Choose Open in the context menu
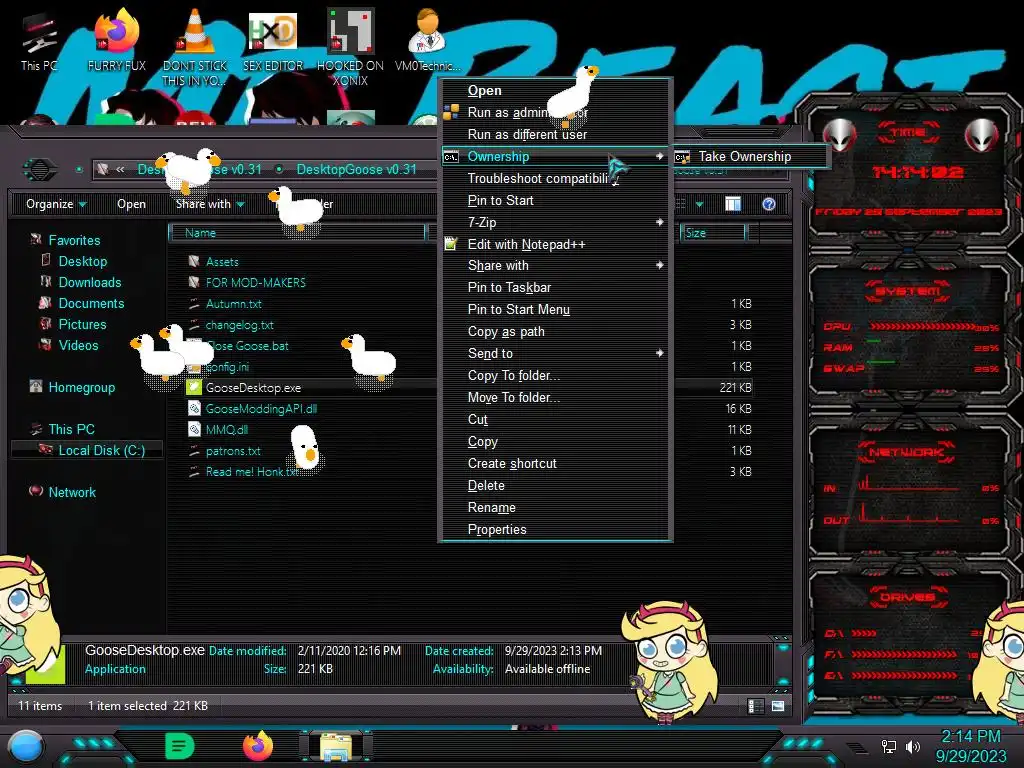Viewport: 1024px width, 768px height. click(x=557, y=91)
